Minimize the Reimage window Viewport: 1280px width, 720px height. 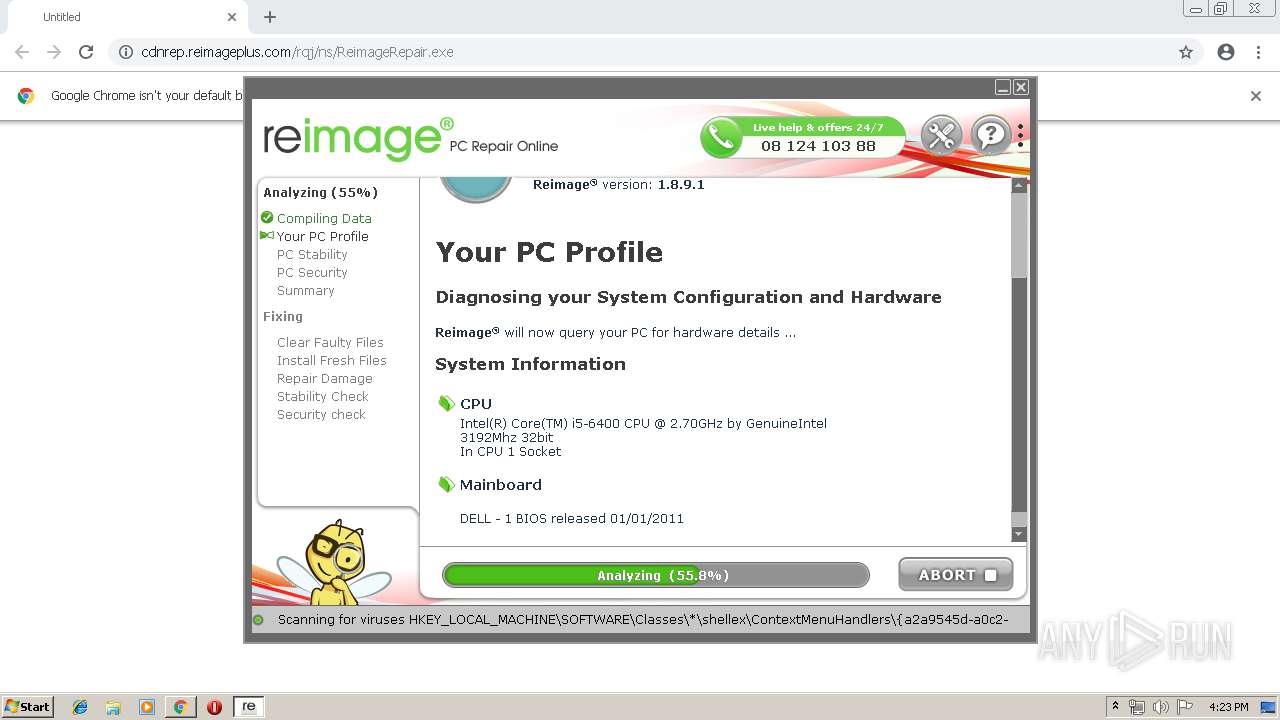pos(1003,88)
